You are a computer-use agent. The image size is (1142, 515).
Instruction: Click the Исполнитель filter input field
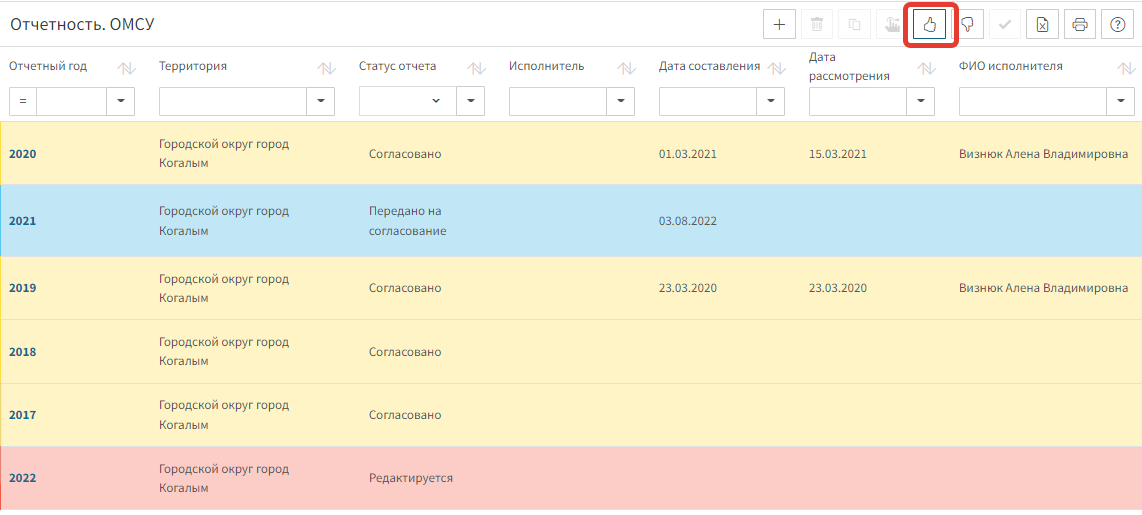click(557, 101)
